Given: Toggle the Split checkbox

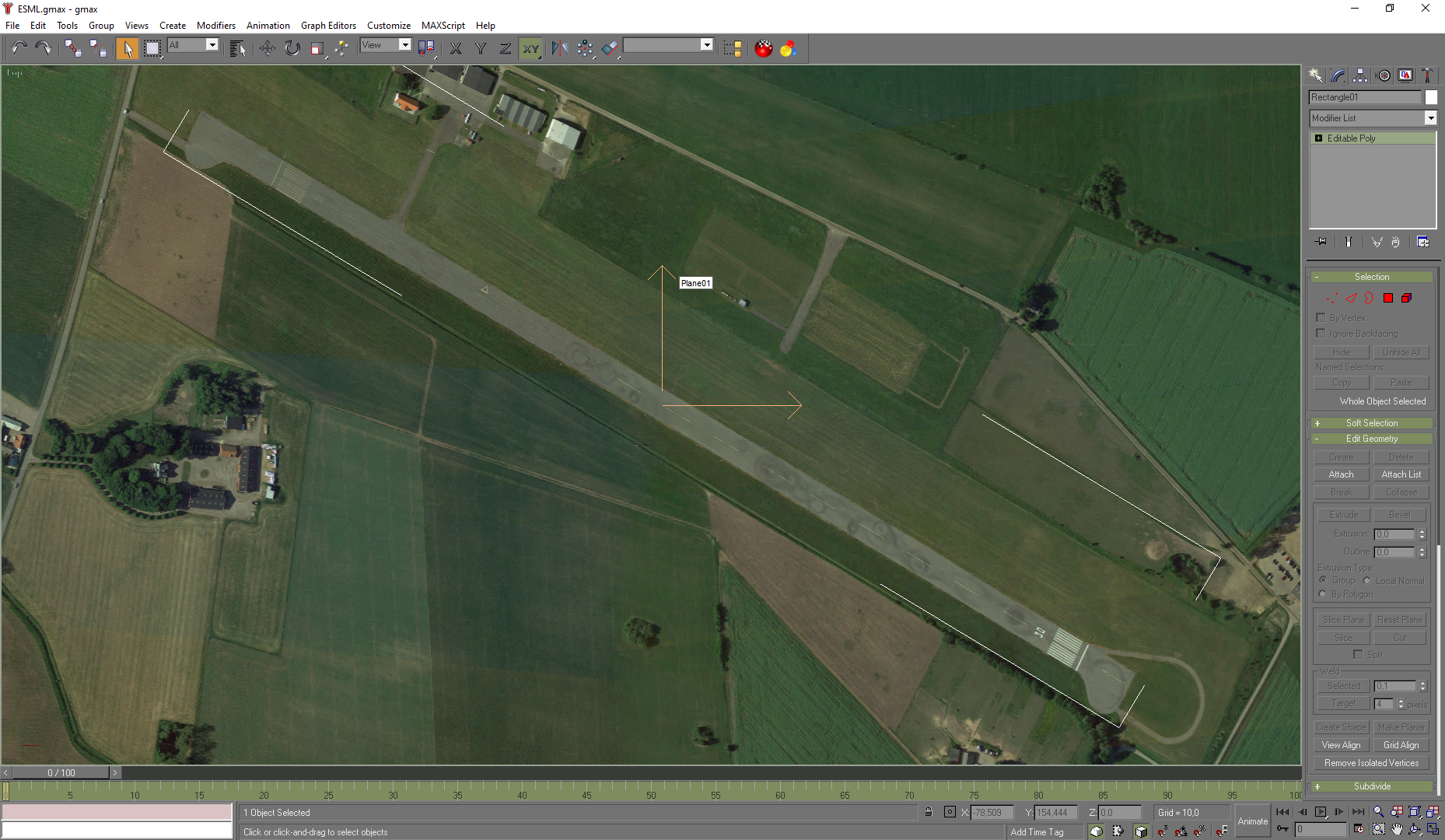Looking at the screenshot, I should pos(1359,654).
